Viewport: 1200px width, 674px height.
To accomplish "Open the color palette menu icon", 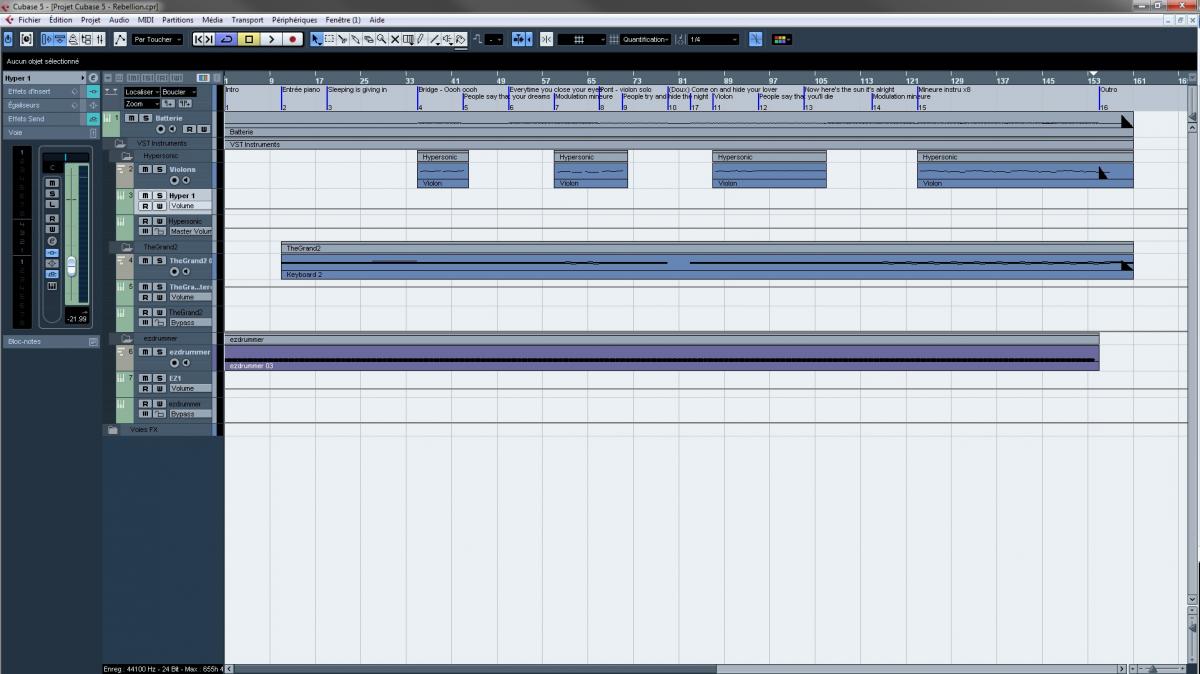I will [782, 39].
